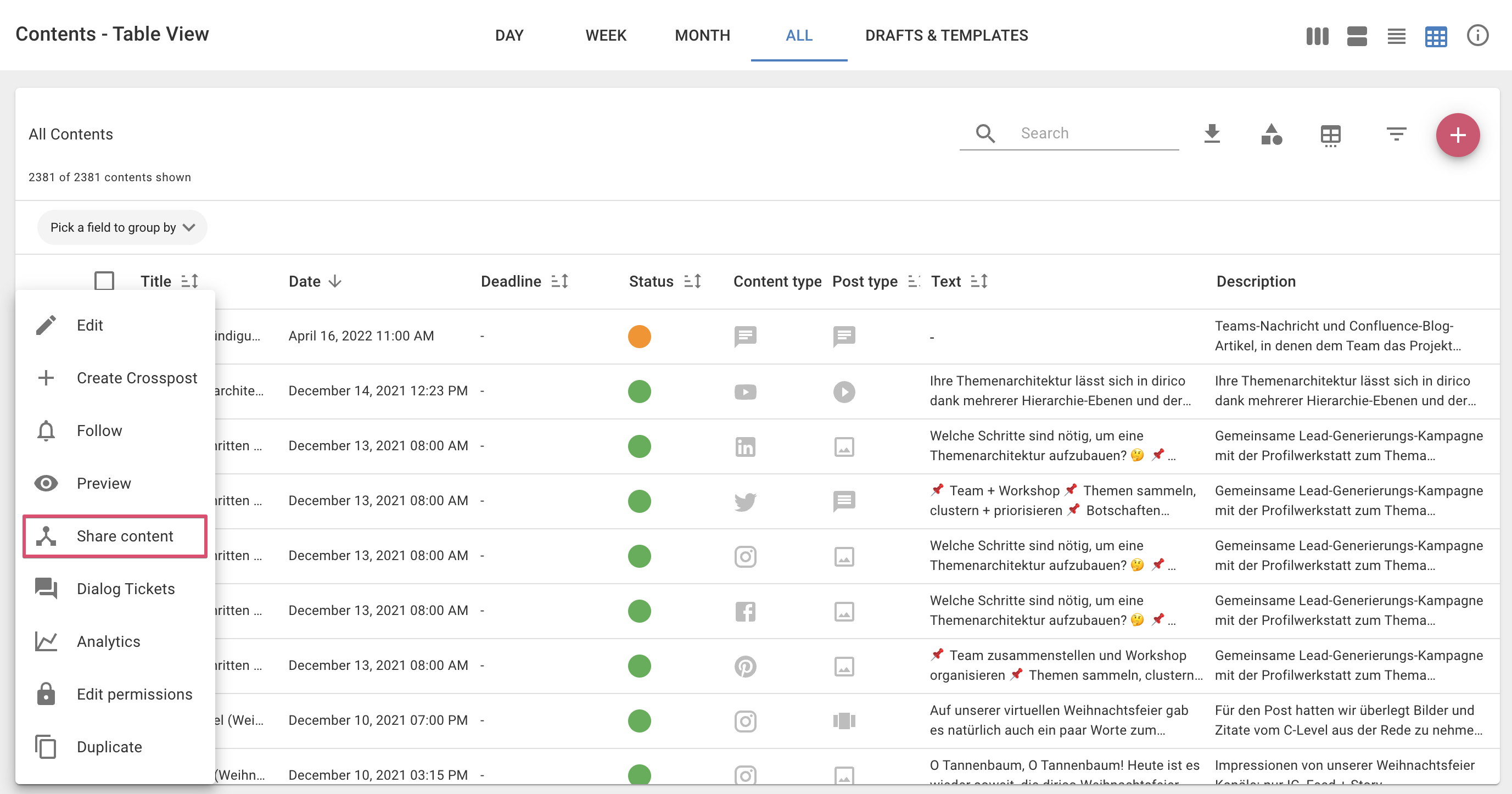Open the filter list icon
This screenshot has height=794, width=1512.
[1396, 134]
